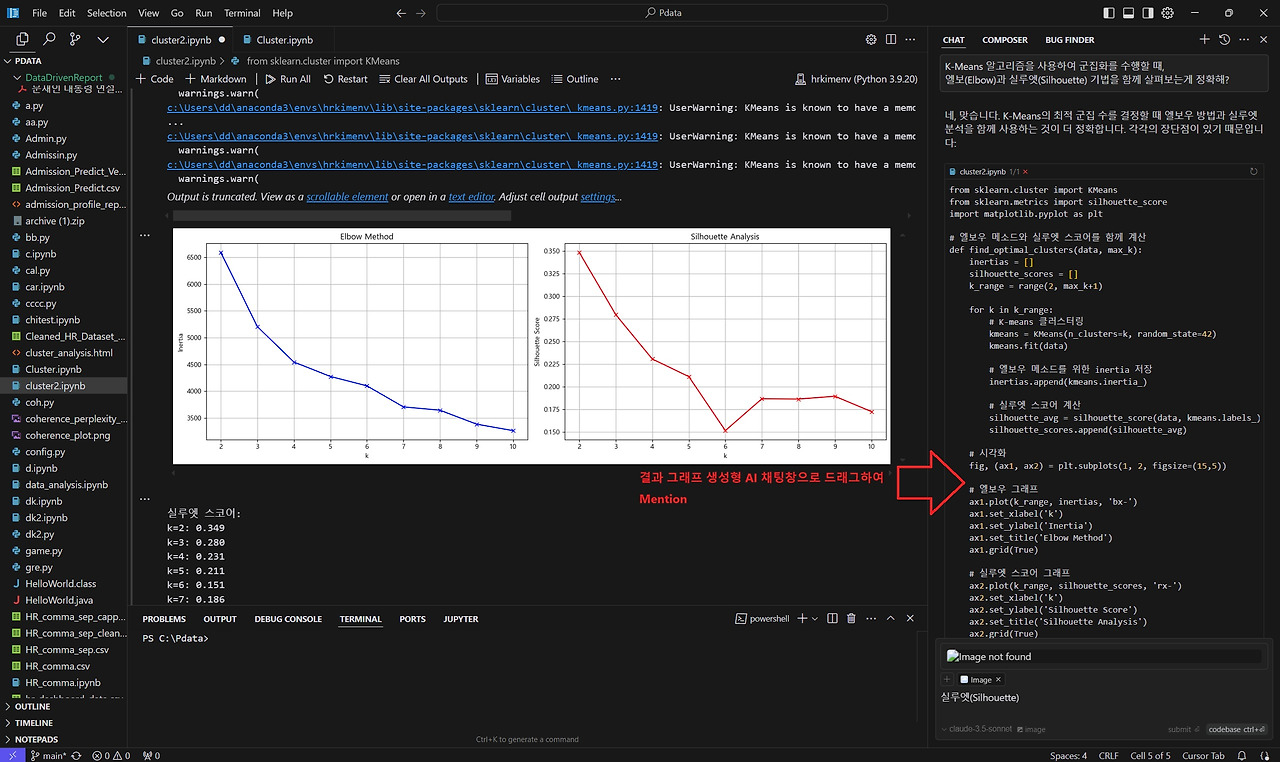1280x762 pixels.
Task: Go back with the navigation arrow
Action: tap(401, 13)
